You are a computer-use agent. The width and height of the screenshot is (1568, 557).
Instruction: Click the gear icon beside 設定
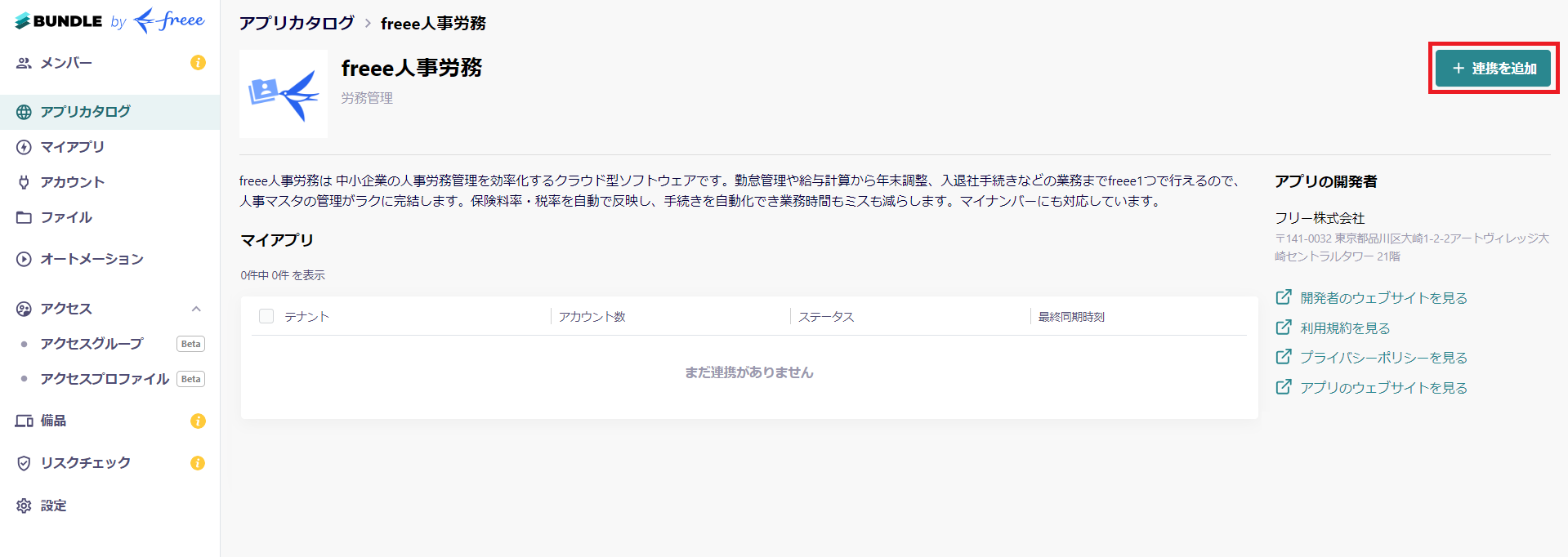[24, 506]
